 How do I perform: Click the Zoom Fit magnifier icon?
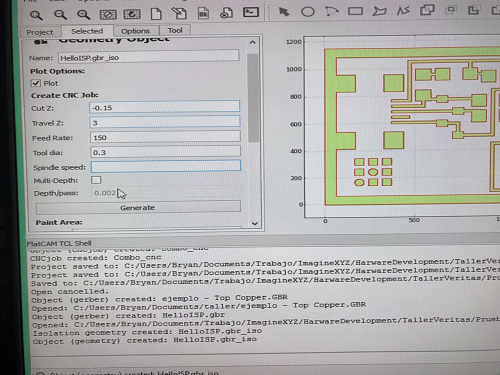coord(36,15)
